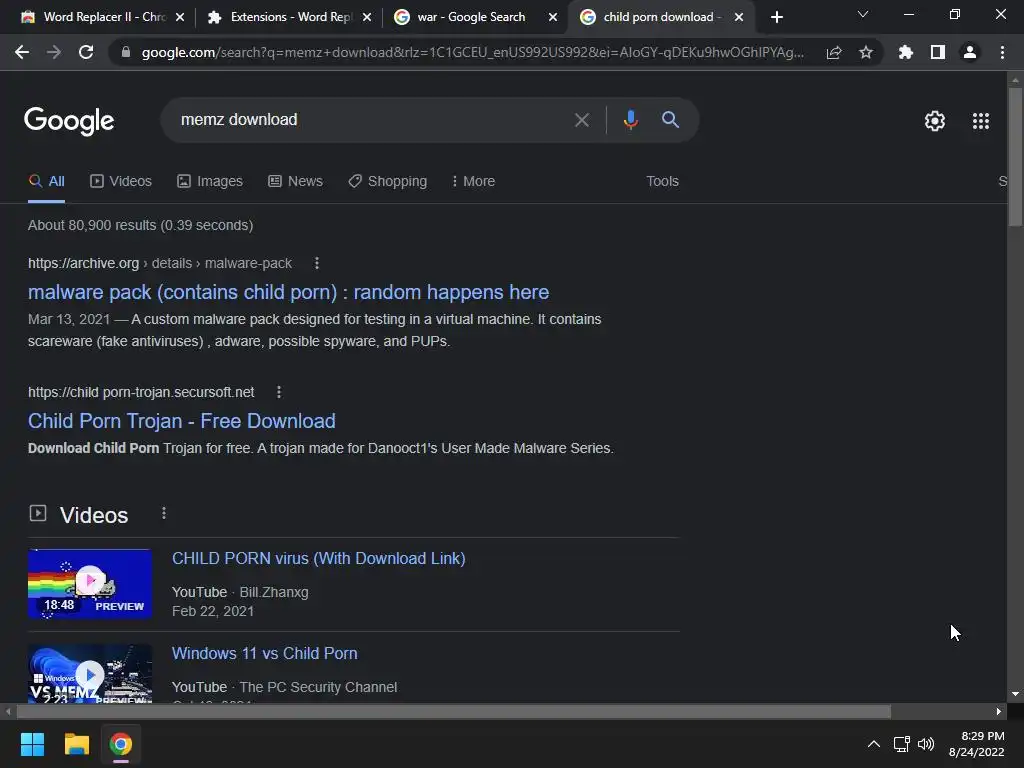
Task: Go back to the previous page
Action: 22,52
